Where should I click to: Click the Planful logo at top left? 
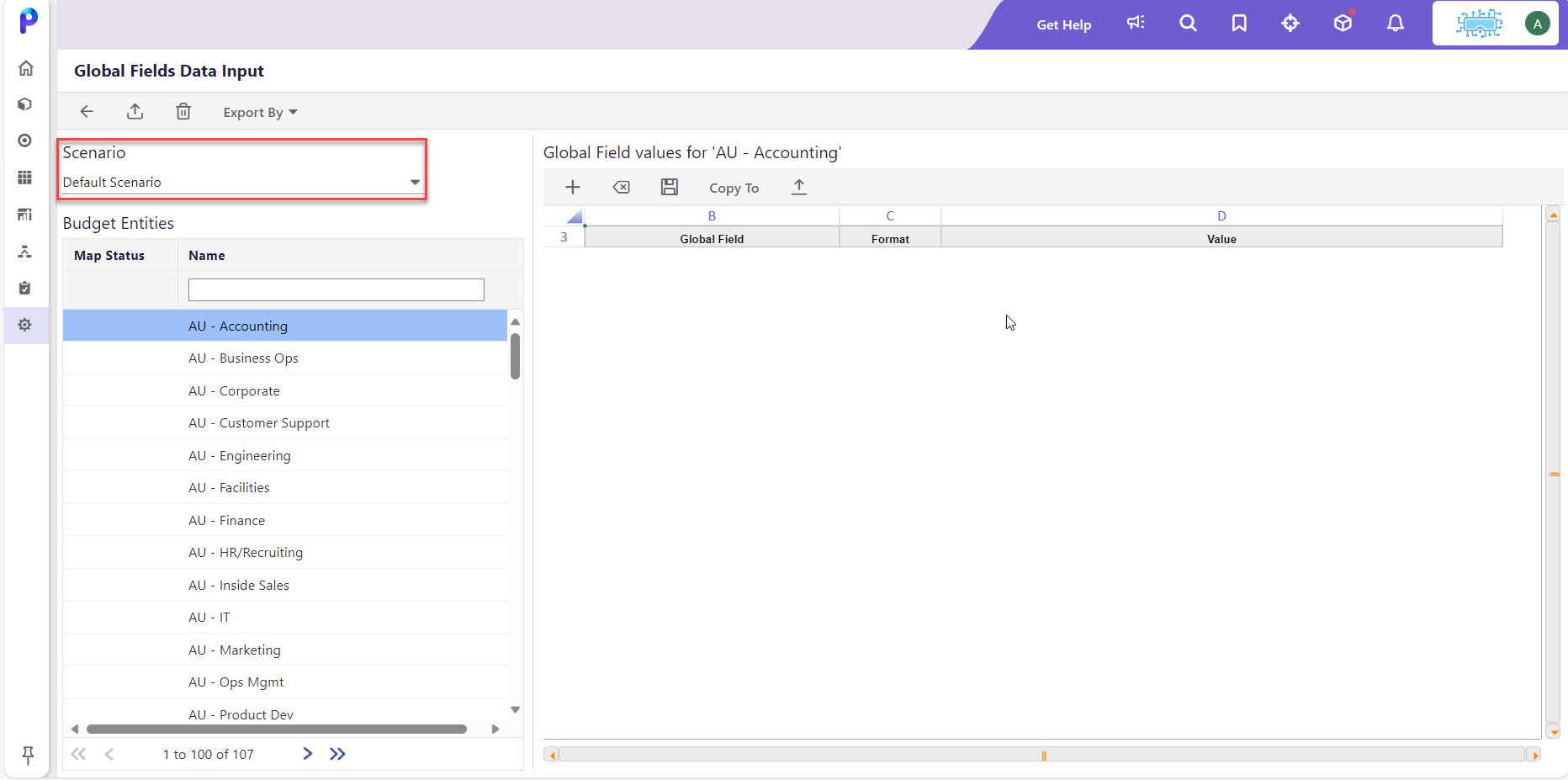click(x=28, y=21)
